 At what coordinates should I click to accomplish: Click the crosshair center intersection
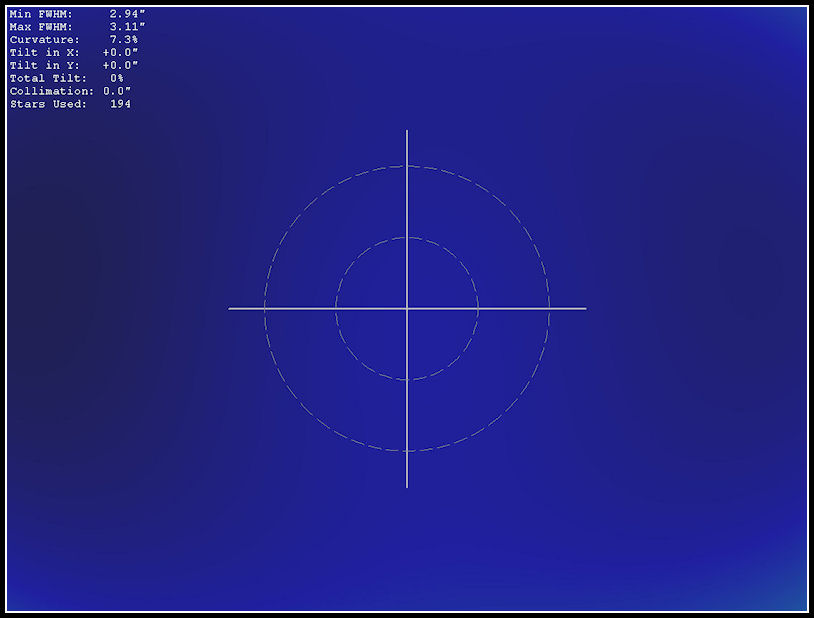407,308
